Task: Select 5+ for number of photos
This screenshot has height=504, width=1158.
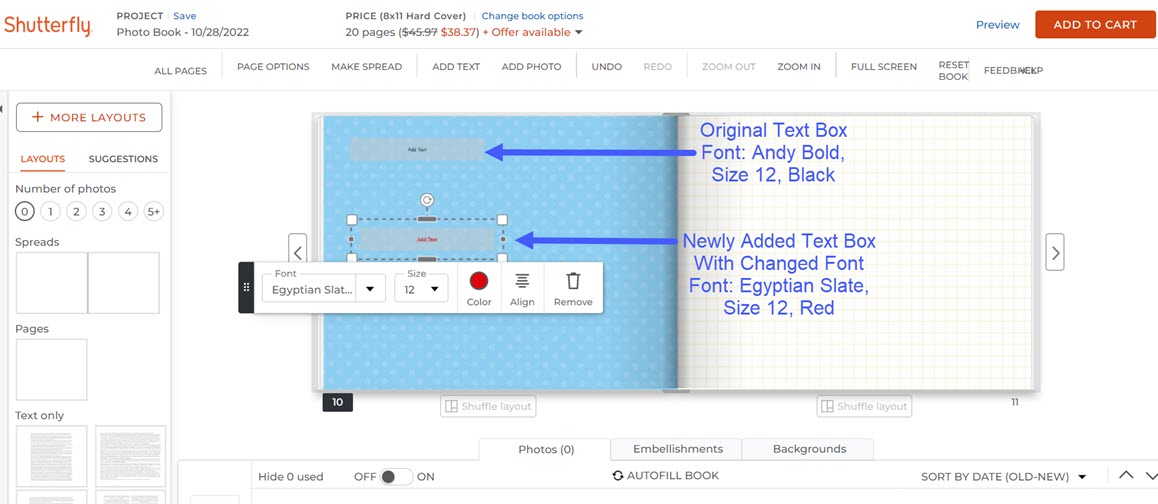Action: [153, 211]
